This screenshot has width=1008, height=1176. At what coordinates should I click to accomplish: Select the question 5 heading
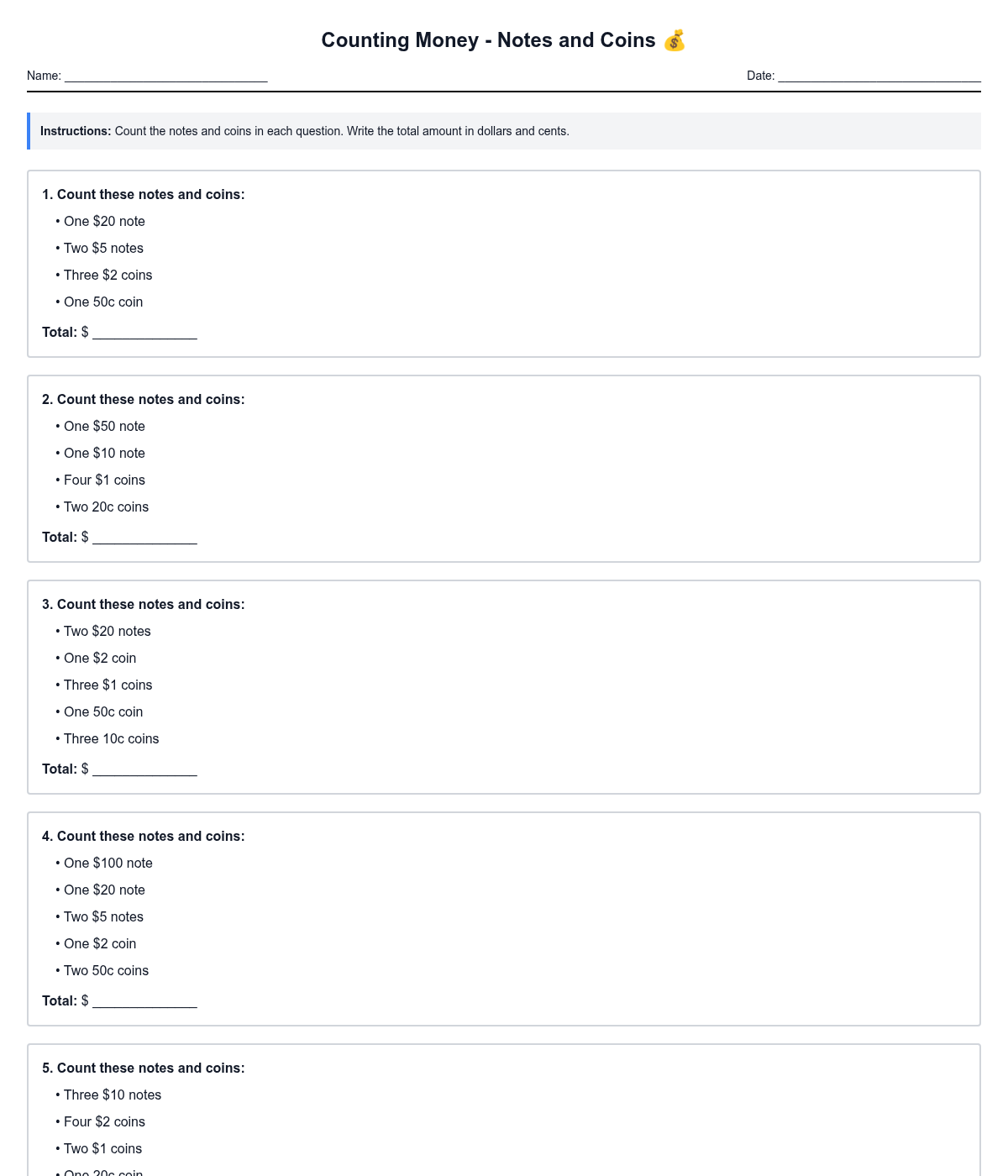tap(144, 1068)
